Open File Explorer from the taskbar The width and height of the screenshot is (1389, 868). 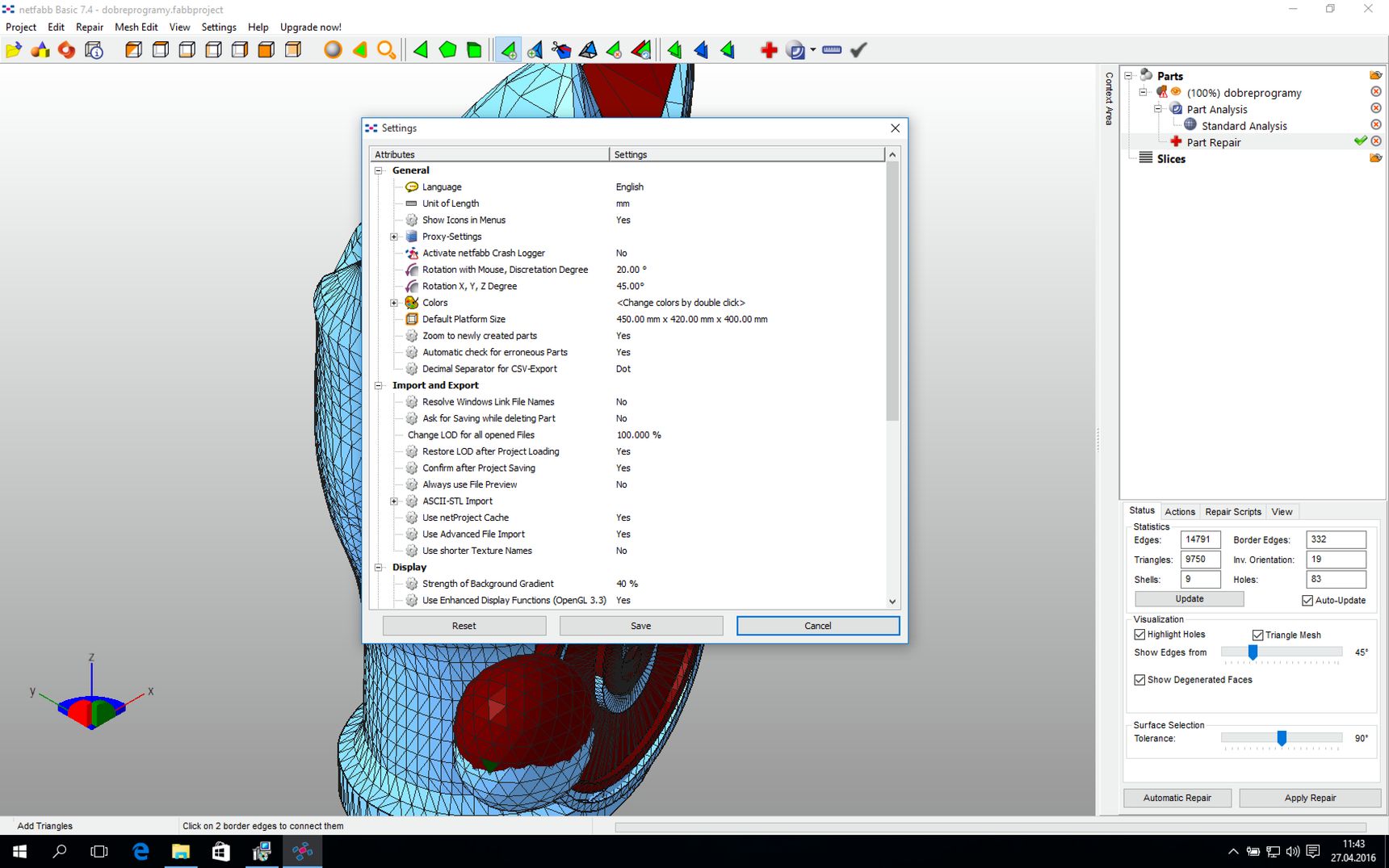coord(181,851)
